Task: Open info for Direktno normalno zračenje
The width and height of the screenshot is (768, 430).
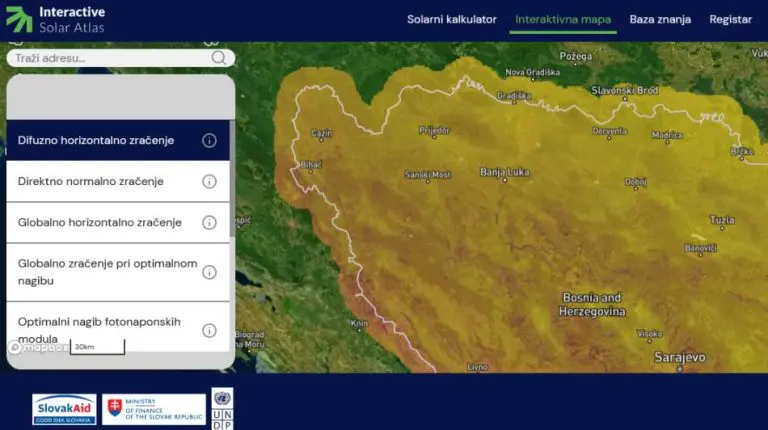Action: (x=209, y=182)
